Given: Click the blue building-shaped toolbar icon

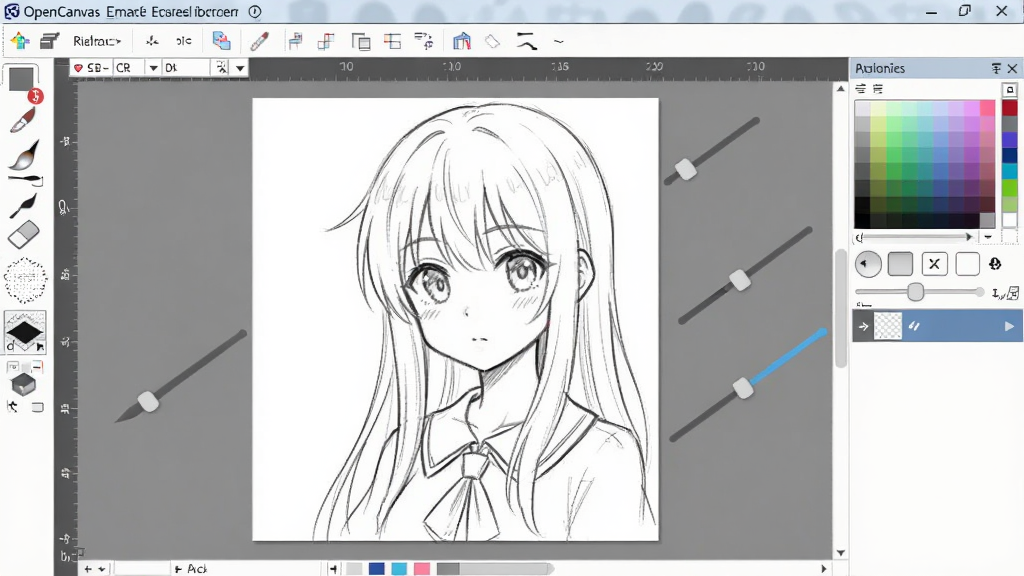Looking at the screenshot, I should pyautogui.click(x=462, y=41).
